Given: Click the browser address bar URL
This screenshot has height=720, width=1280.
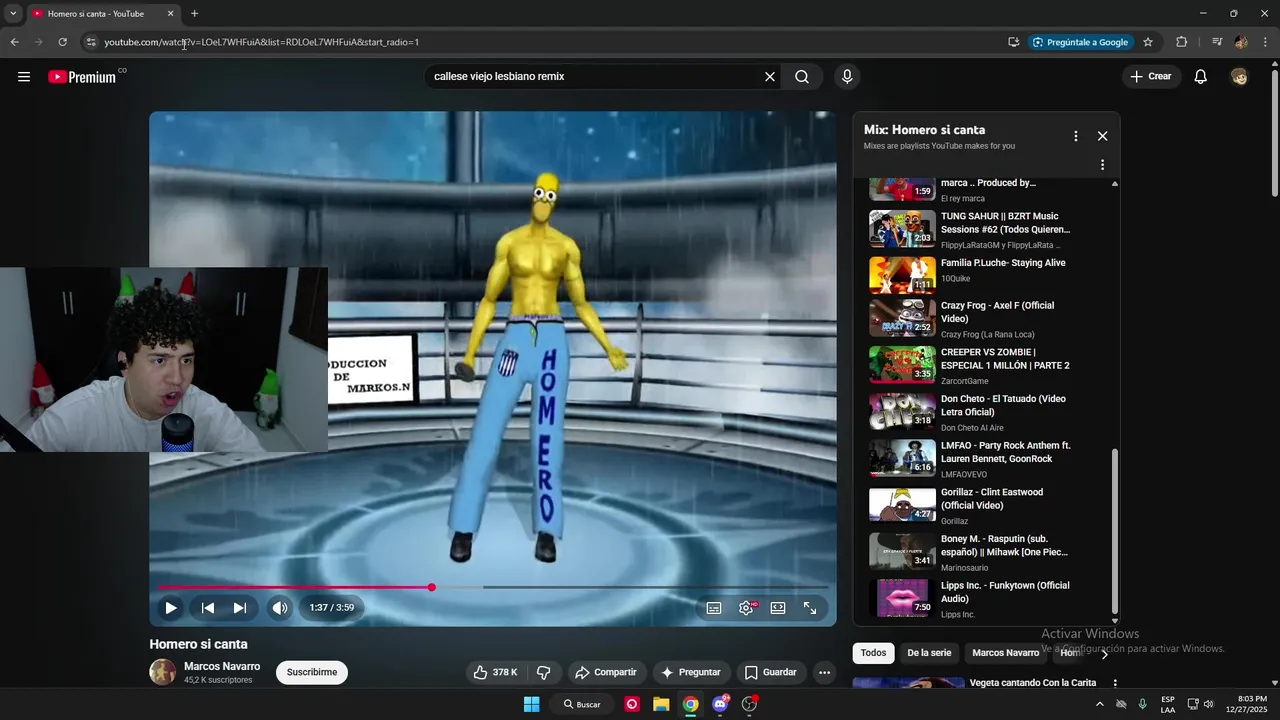Looking at the screenshot, I should (262, 42).
